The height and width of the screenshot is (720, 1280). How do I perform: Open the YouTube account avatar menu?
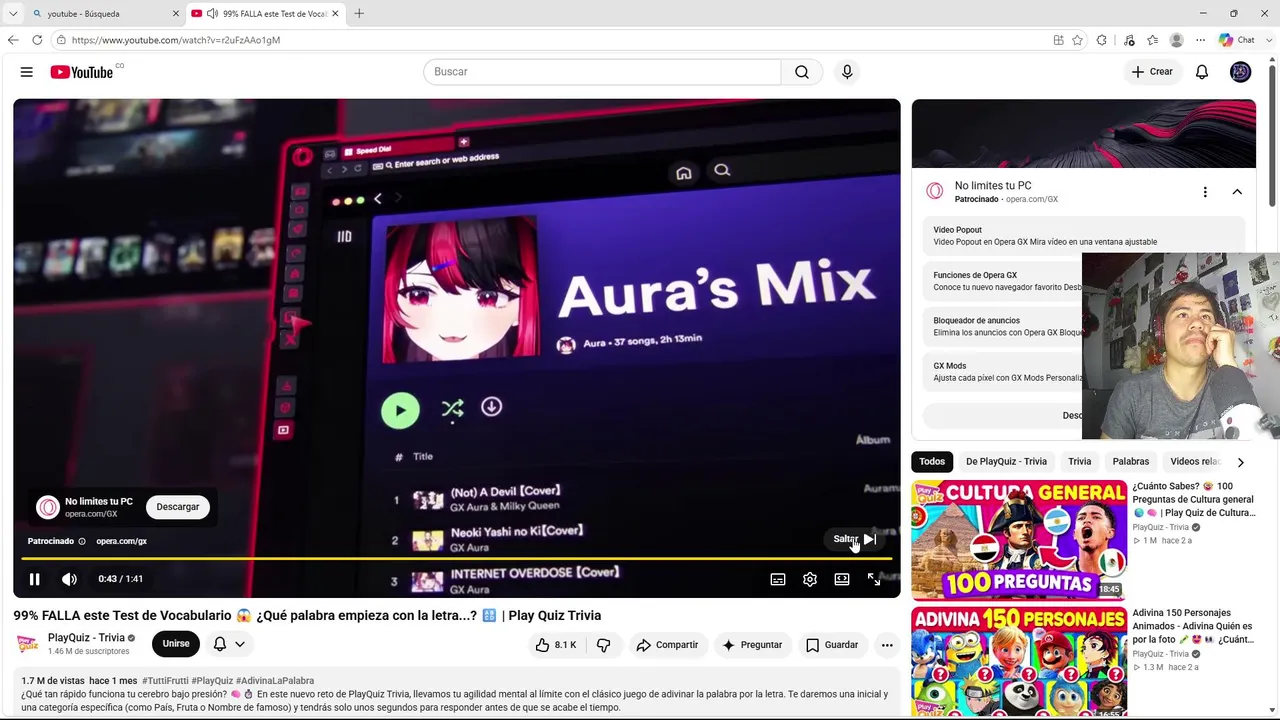[1240, 72]
